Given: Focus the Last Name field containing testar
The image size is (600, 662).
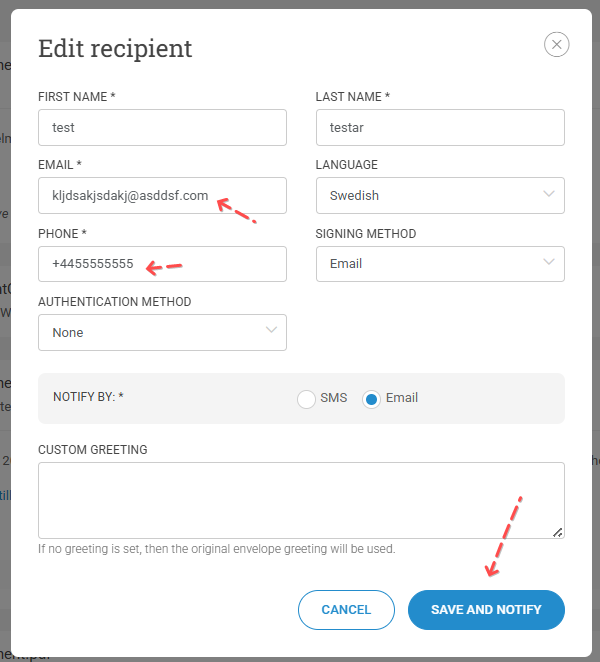Looking at the screenshot, I should point(440,128).
